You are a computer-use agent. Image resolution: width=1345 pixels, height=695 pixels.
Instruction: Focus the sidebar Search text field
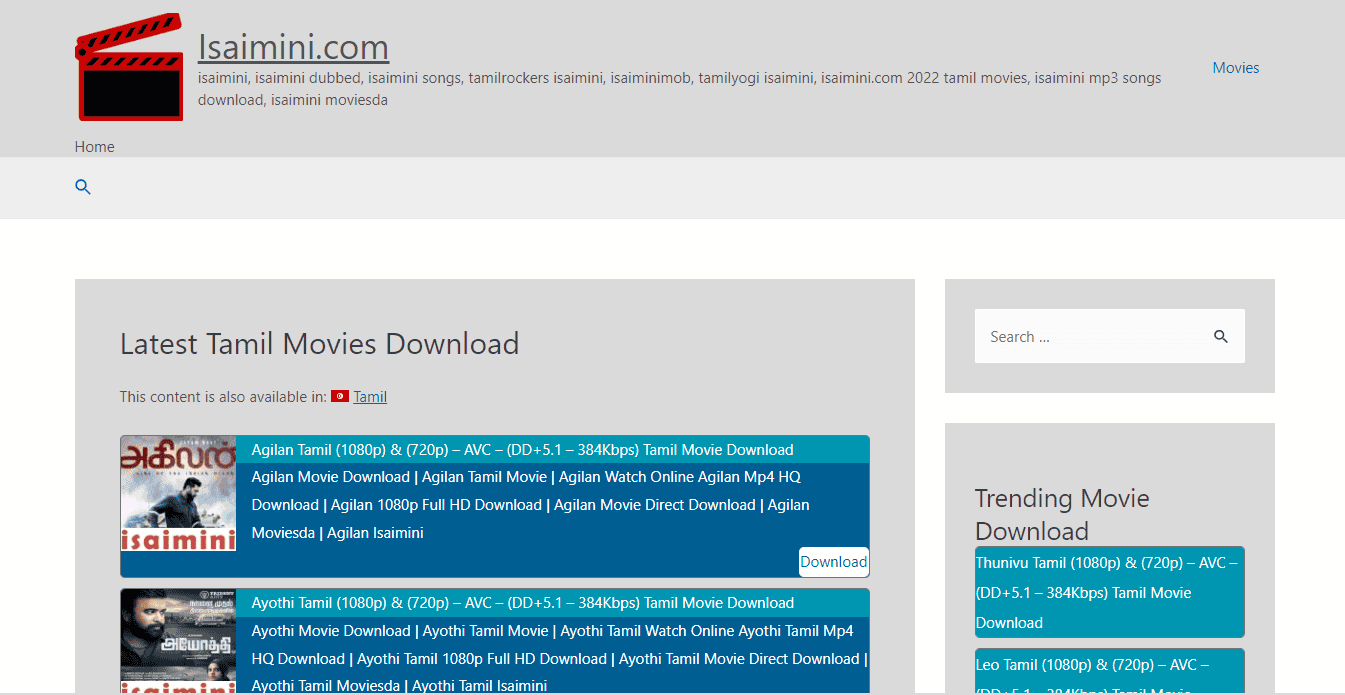point(1090,337)
